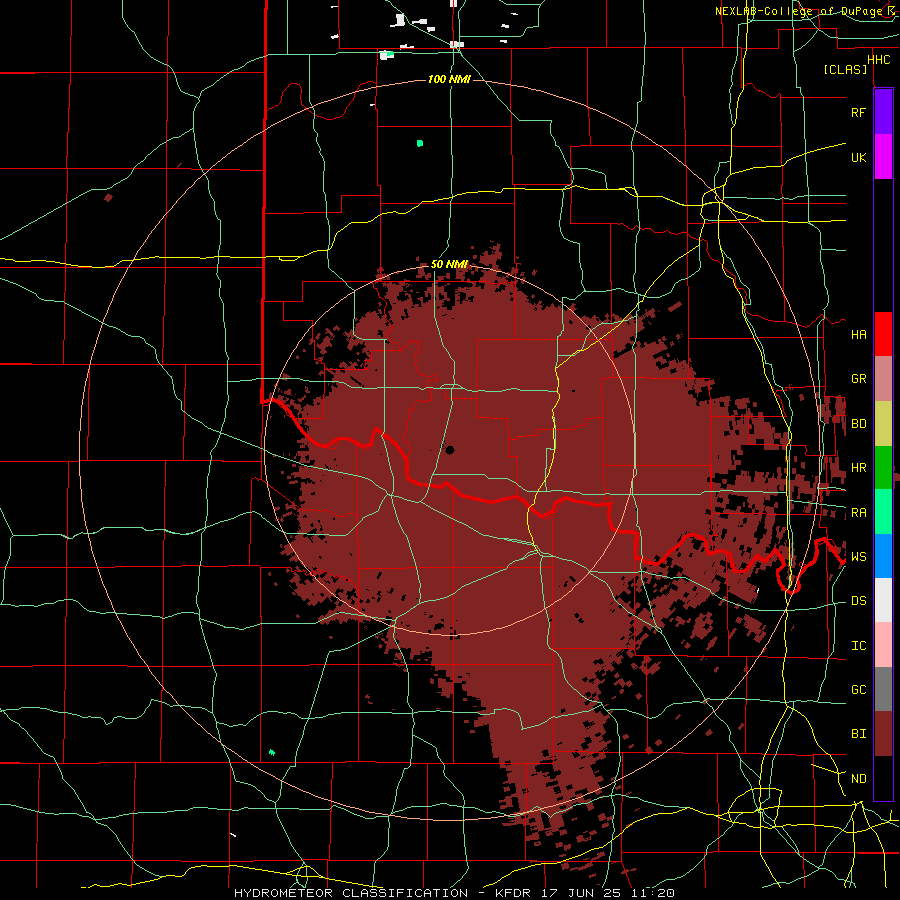Viewport: 900px width, 900px height.
Task: Select the HR green legend block
Action: click(883, 467)
